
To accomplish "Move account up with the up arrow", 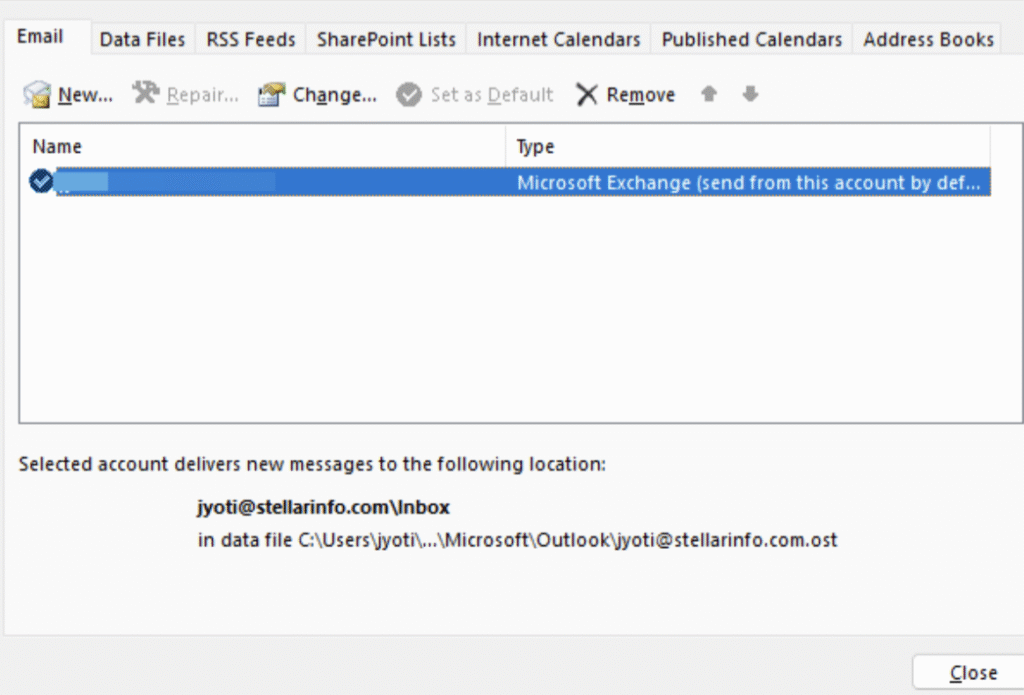I will [x=709, y=94].
